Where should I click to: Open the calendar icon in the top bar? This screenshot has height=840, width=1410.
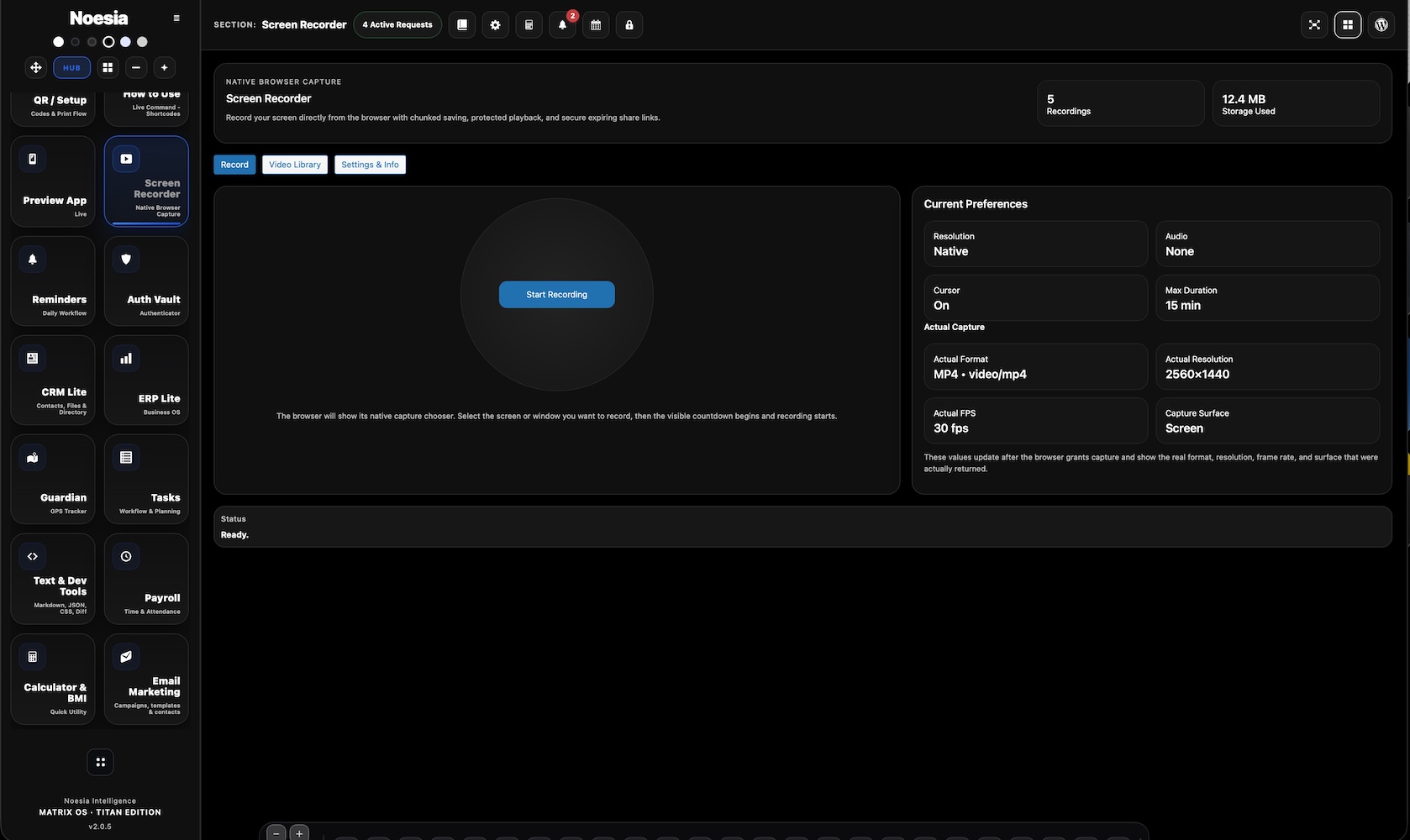[x=596, y=25]
